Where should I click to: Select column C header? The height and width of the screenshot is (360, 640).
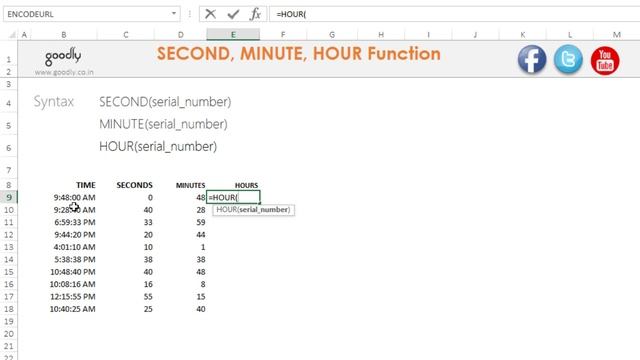tap(126, 35)
